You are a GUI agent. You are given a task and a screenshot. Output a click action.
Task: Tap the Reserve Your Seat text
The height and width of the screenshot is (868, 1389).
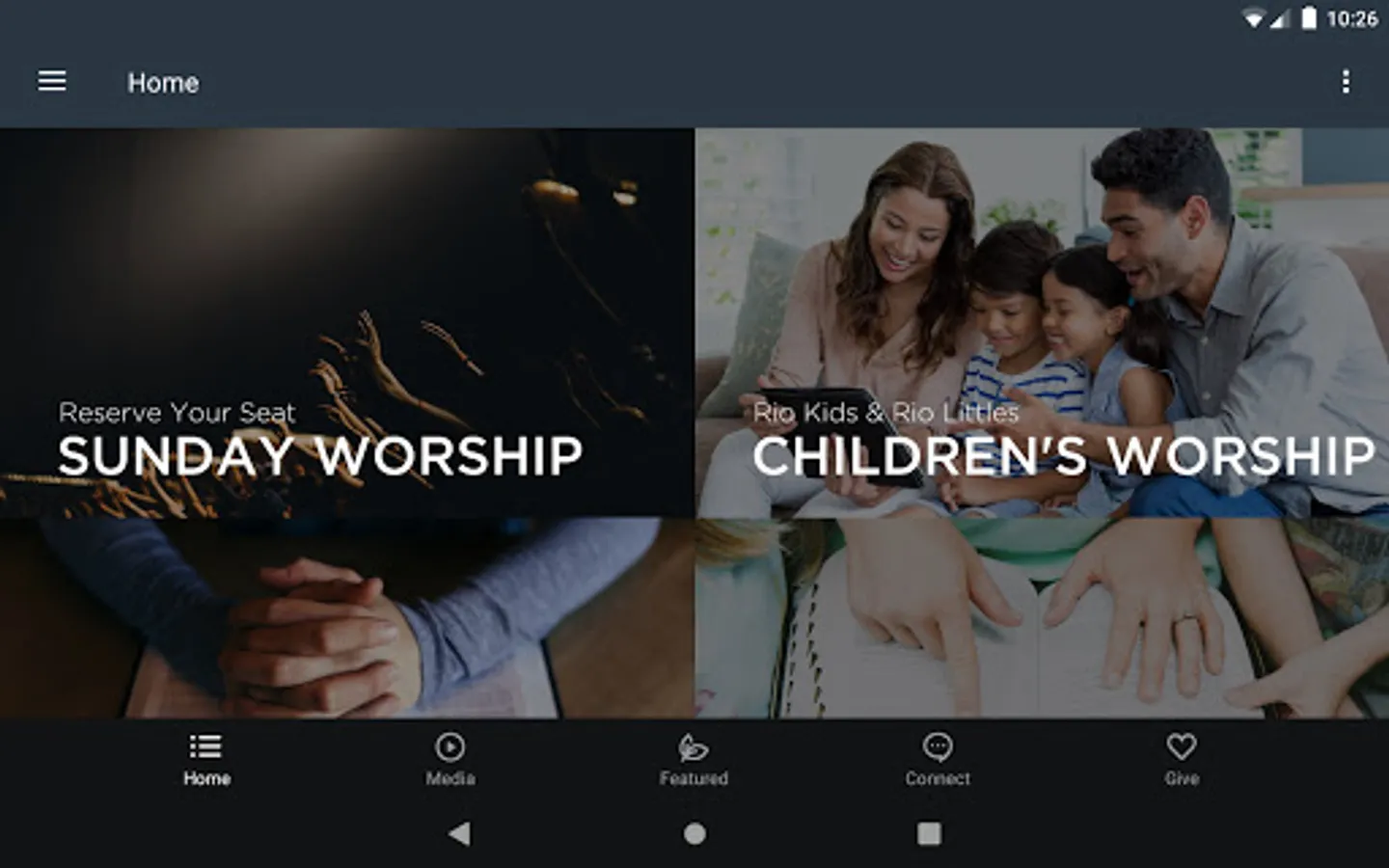(x=177, y=413)
